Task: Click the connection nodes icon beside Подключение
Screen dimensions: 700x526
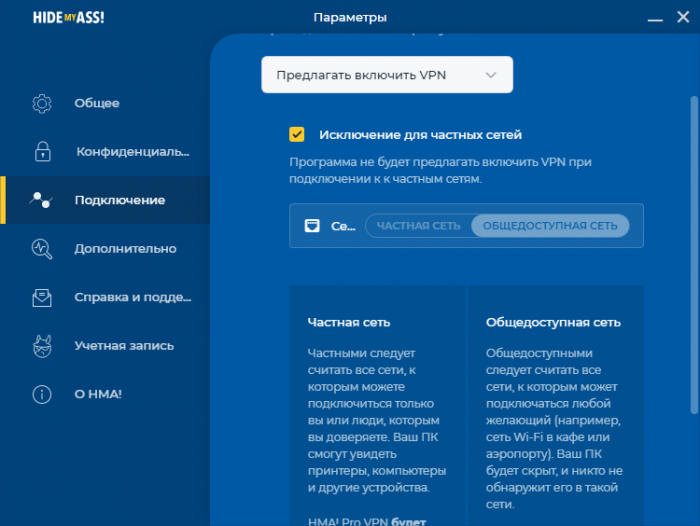Action: [42, 200]
